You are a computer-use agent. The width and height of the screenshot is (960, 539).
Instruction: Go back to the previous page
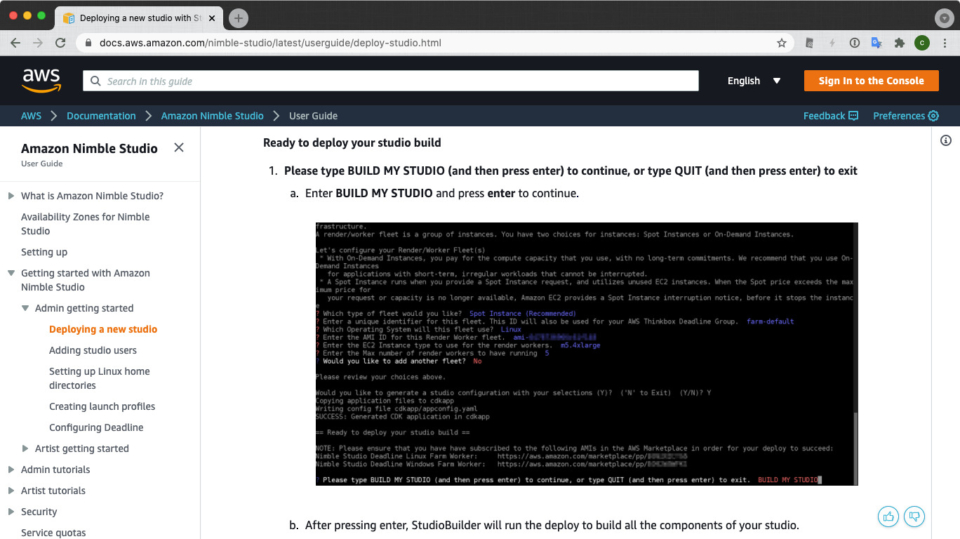[15, 43]
